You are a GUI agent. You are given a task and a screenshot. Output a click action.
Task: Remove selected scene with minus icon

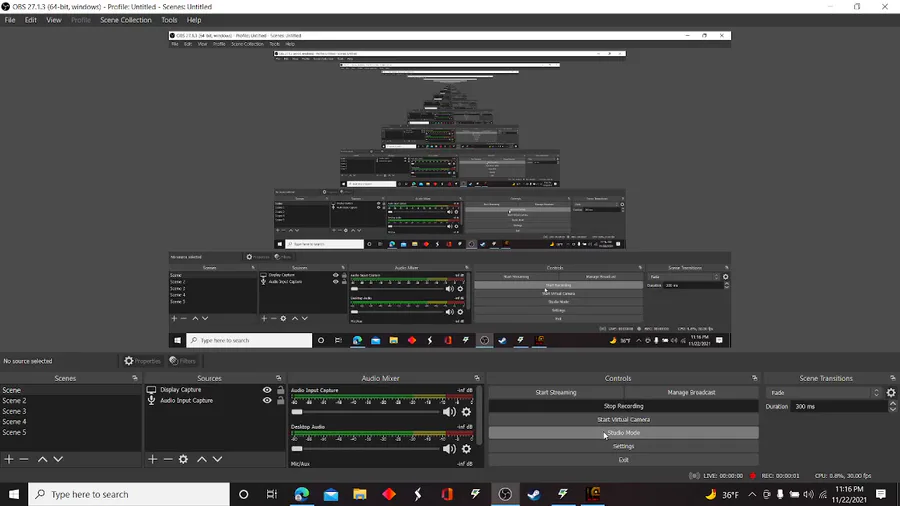pos(24,459)
